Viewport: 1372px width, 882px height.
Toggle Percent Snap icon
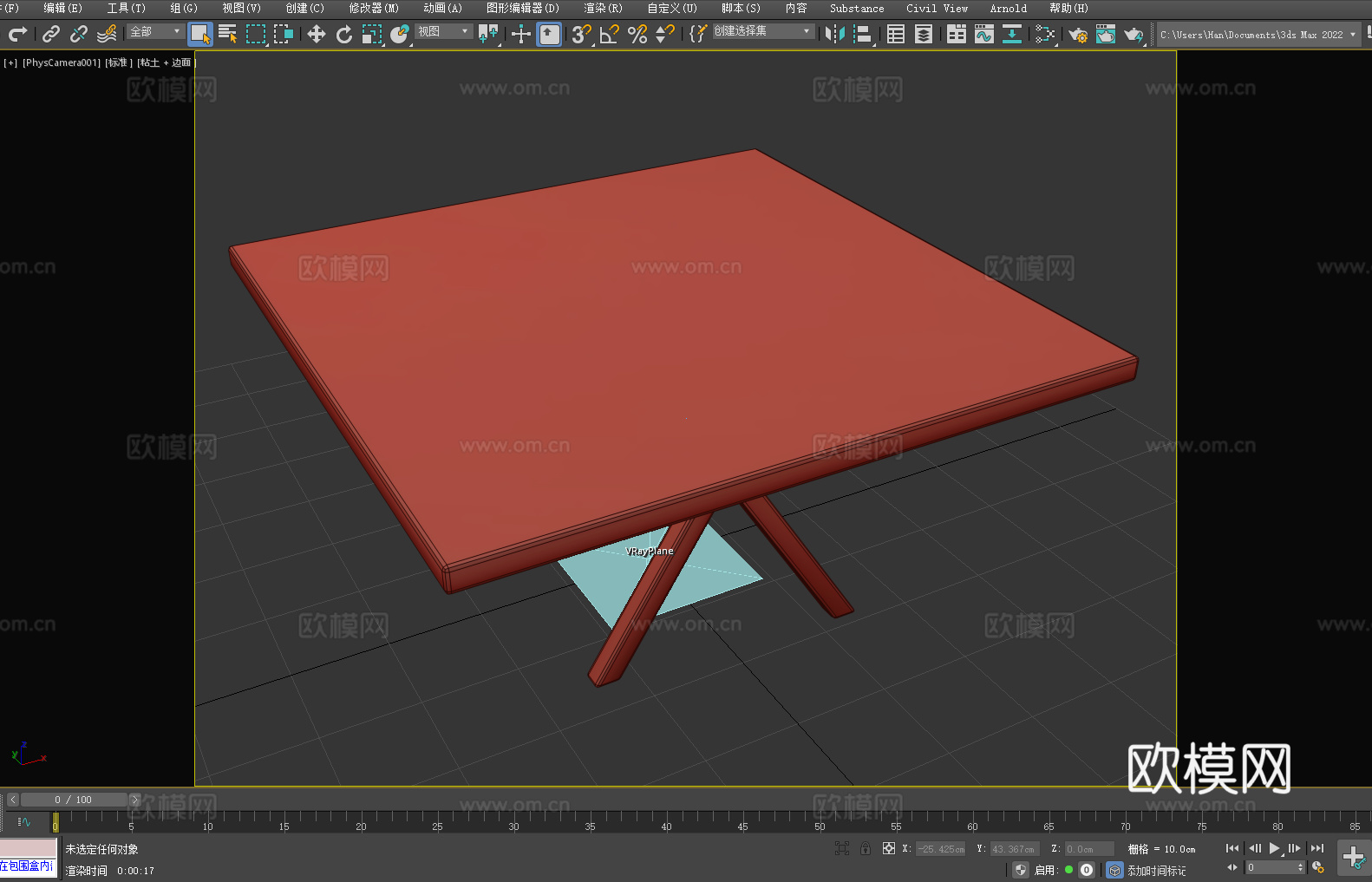pyautogui.click(x=637, y=34)
